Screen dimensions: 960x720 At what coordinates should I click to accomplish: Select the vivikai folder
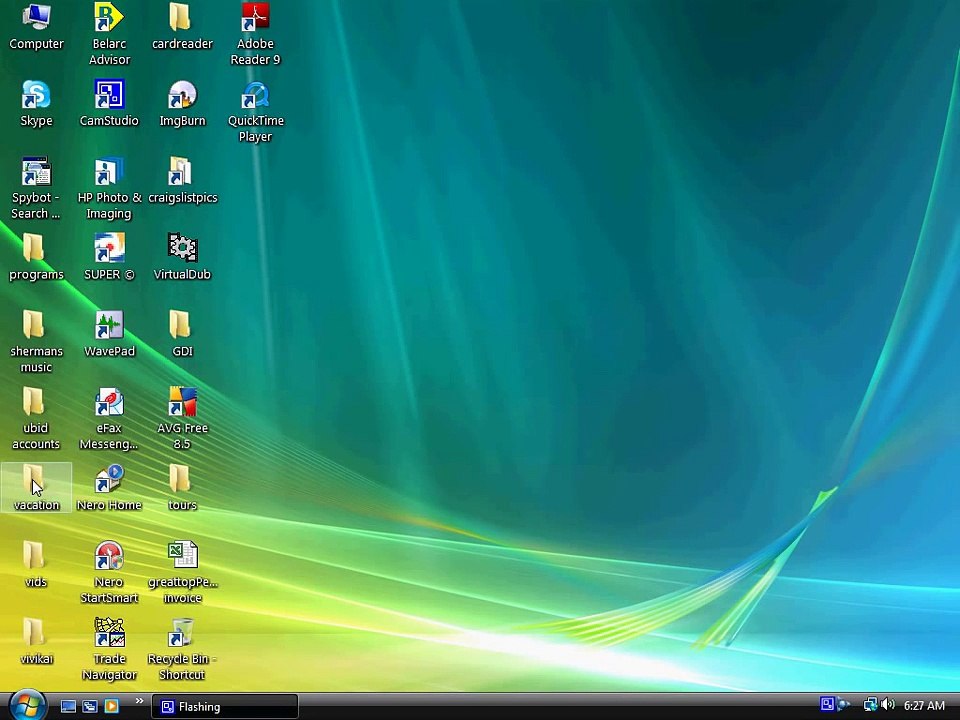[36, 642]
